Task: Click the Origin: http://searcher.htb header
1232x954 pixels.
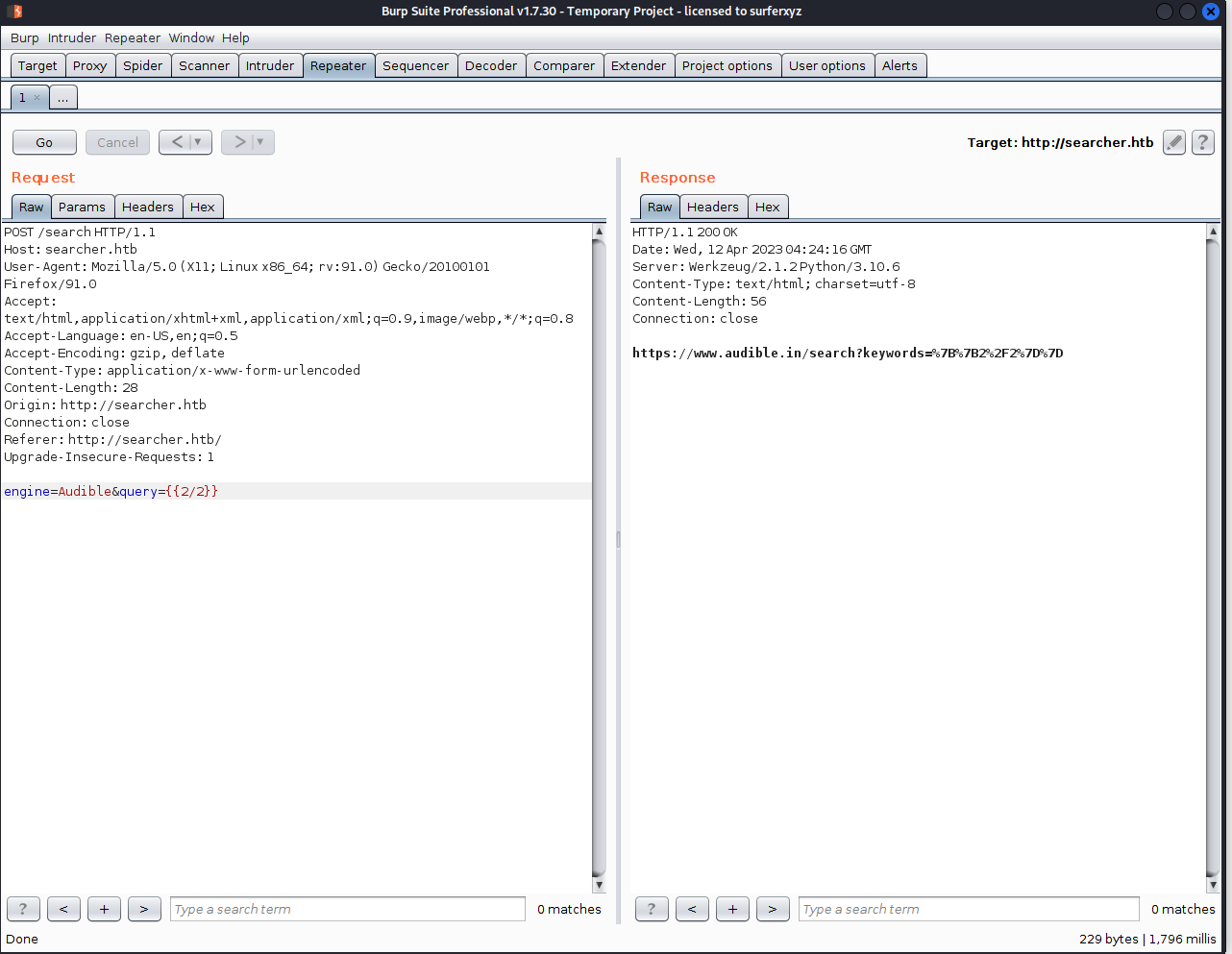Action: click(105, 404)
